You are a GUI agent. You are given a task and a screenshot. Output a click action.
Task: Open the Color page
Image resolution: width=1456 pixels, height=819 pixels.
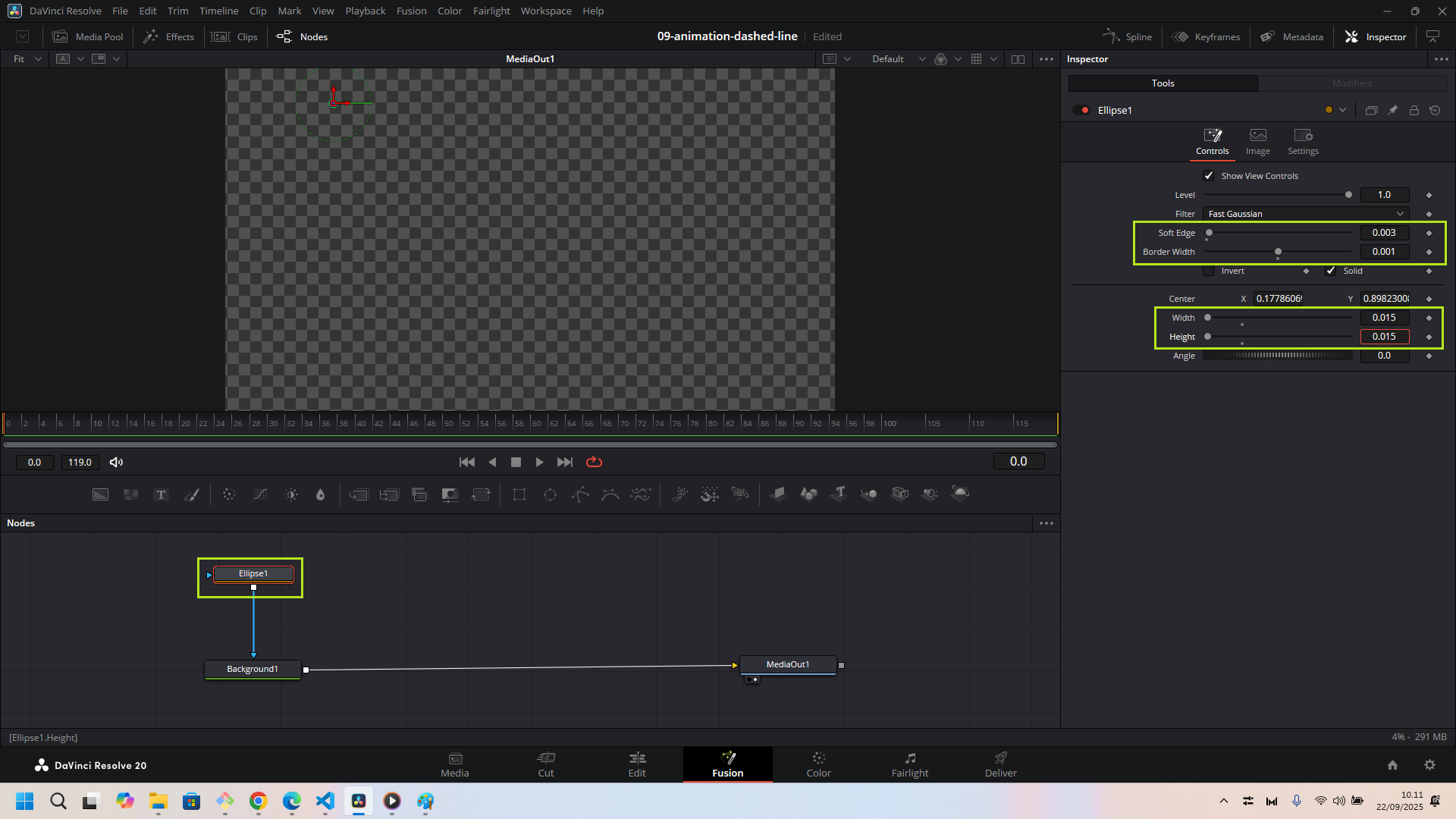pos(818,764)
